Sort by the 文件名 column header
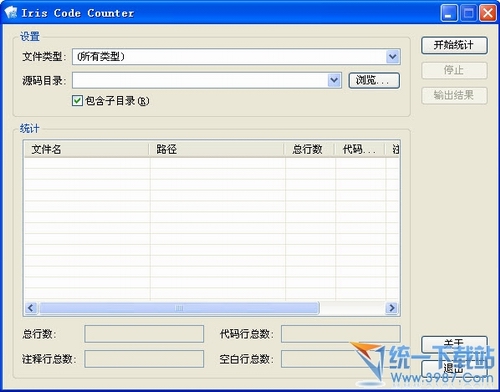Image resolution: width=500 pixels, height=392 pixels. click(86, 149)
